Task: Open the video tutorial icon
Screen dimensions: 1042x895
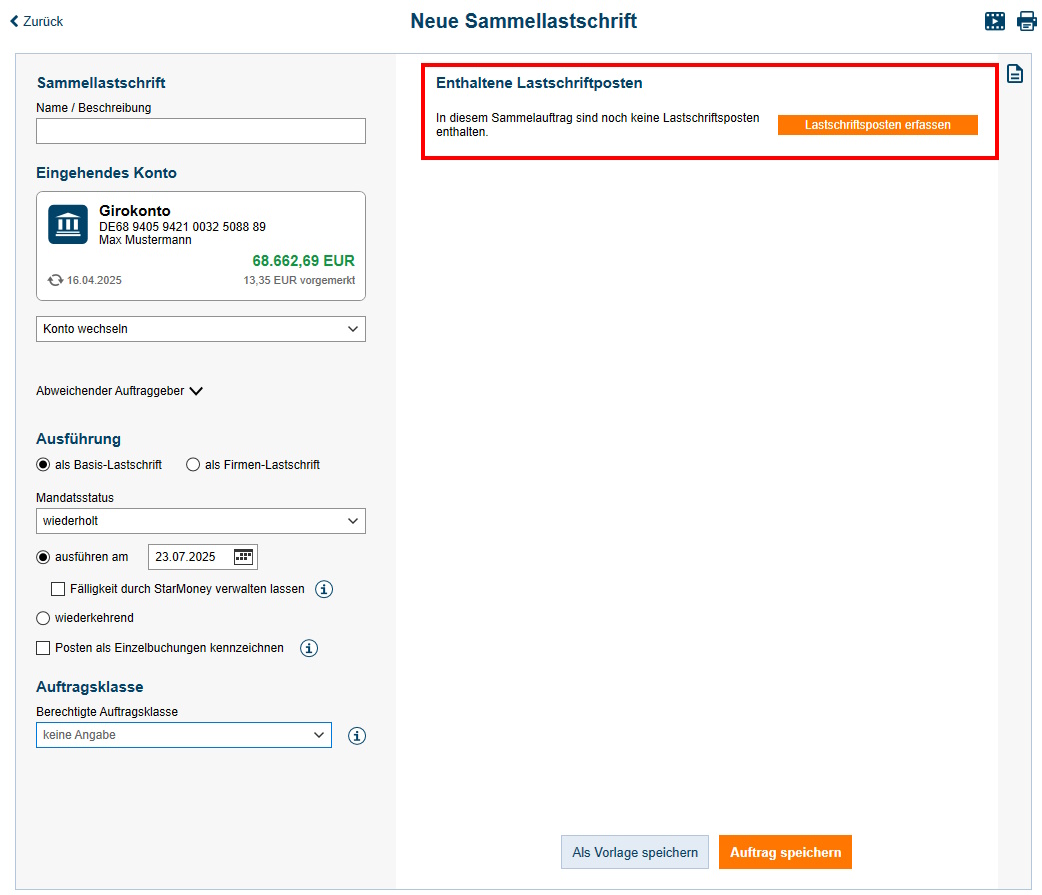Action: point(994,21)
